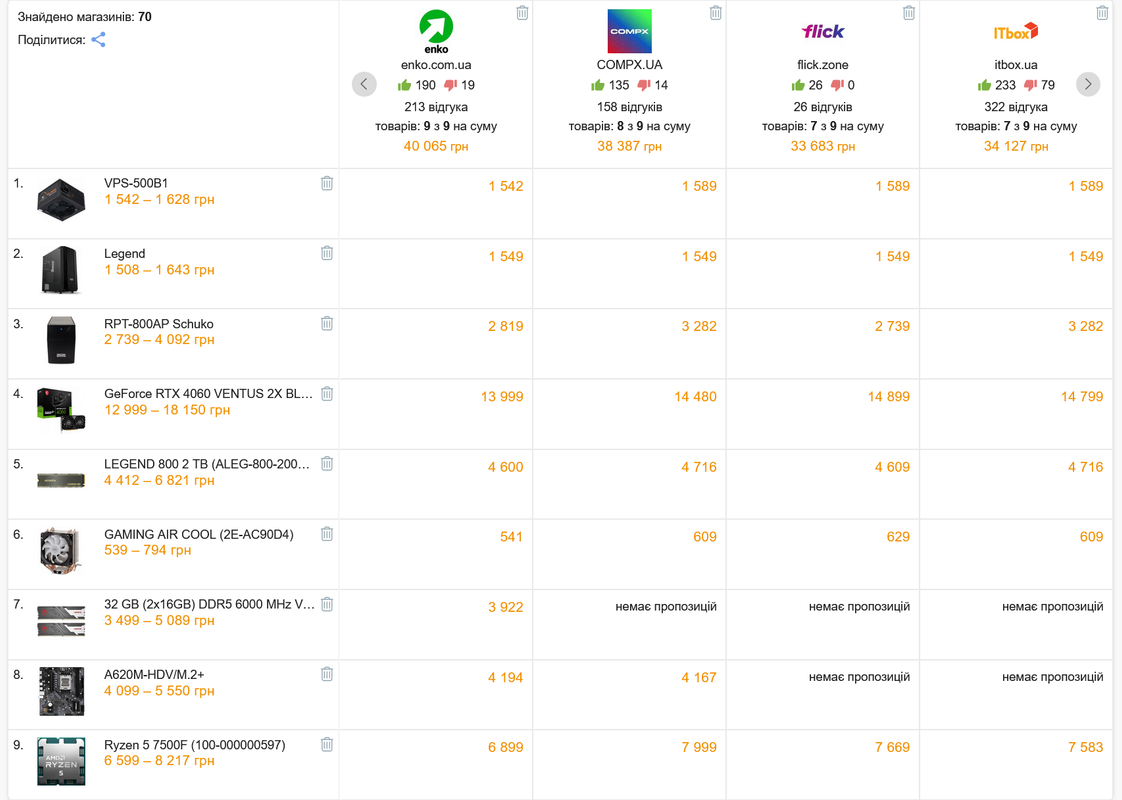Open the COMPX store logo
1122x800 pixels.
[630, 31]
